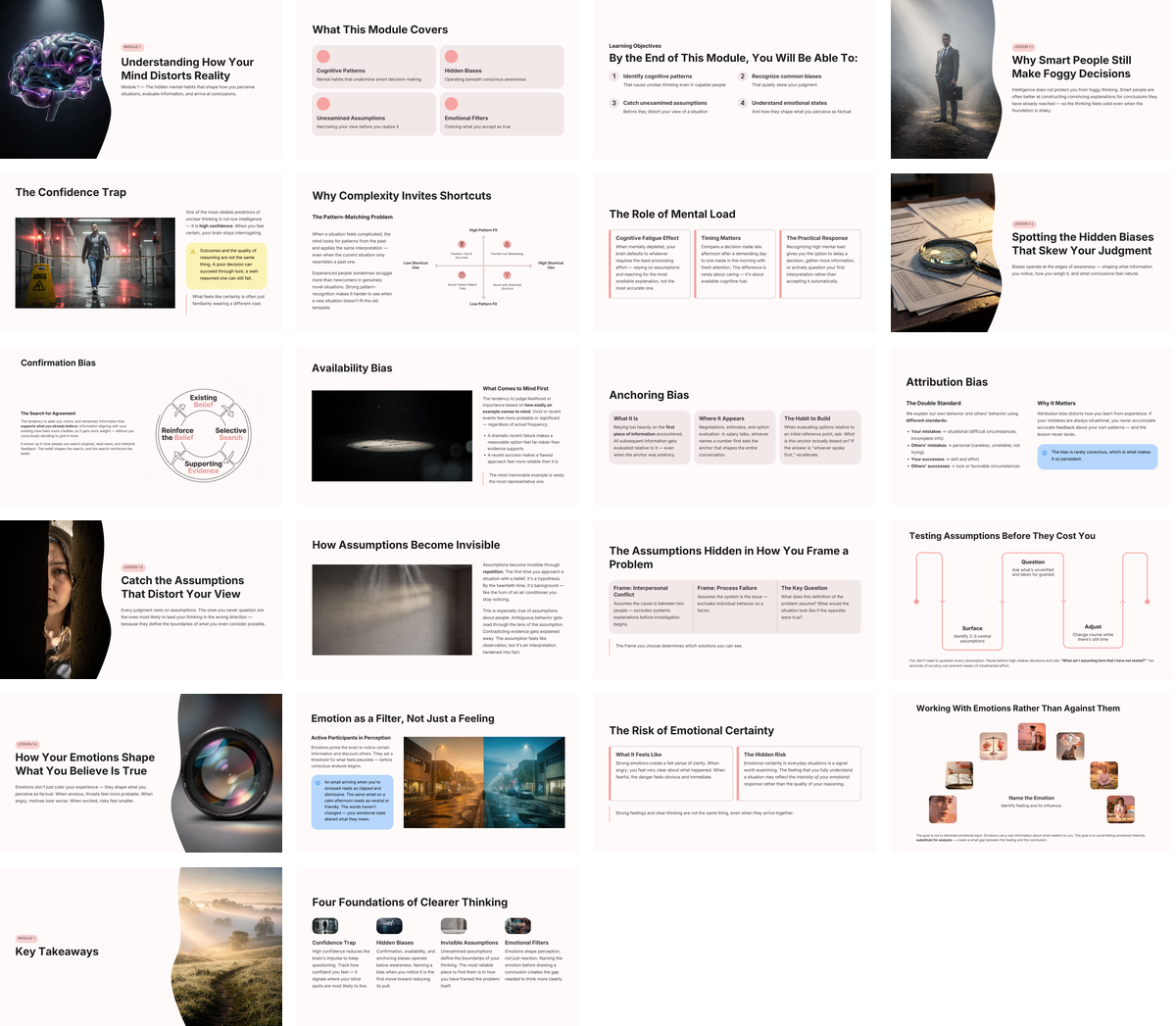Screen dimensions: 1176x1026
Task: Open the Key Takeaways slide
Action: coord(141,947)
